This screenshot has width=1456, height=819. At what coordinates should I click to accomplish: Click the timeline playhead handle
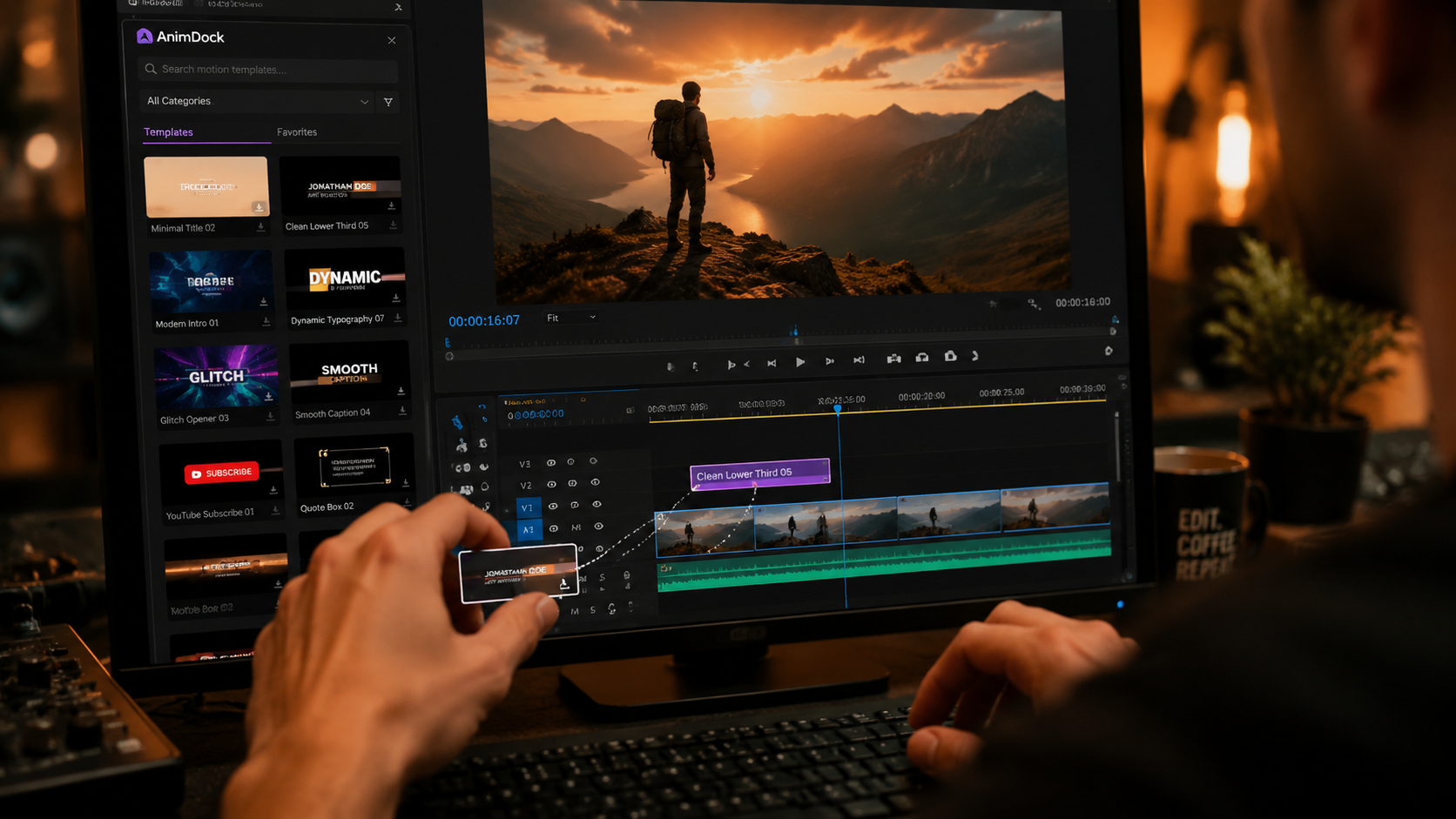[838, 407]
